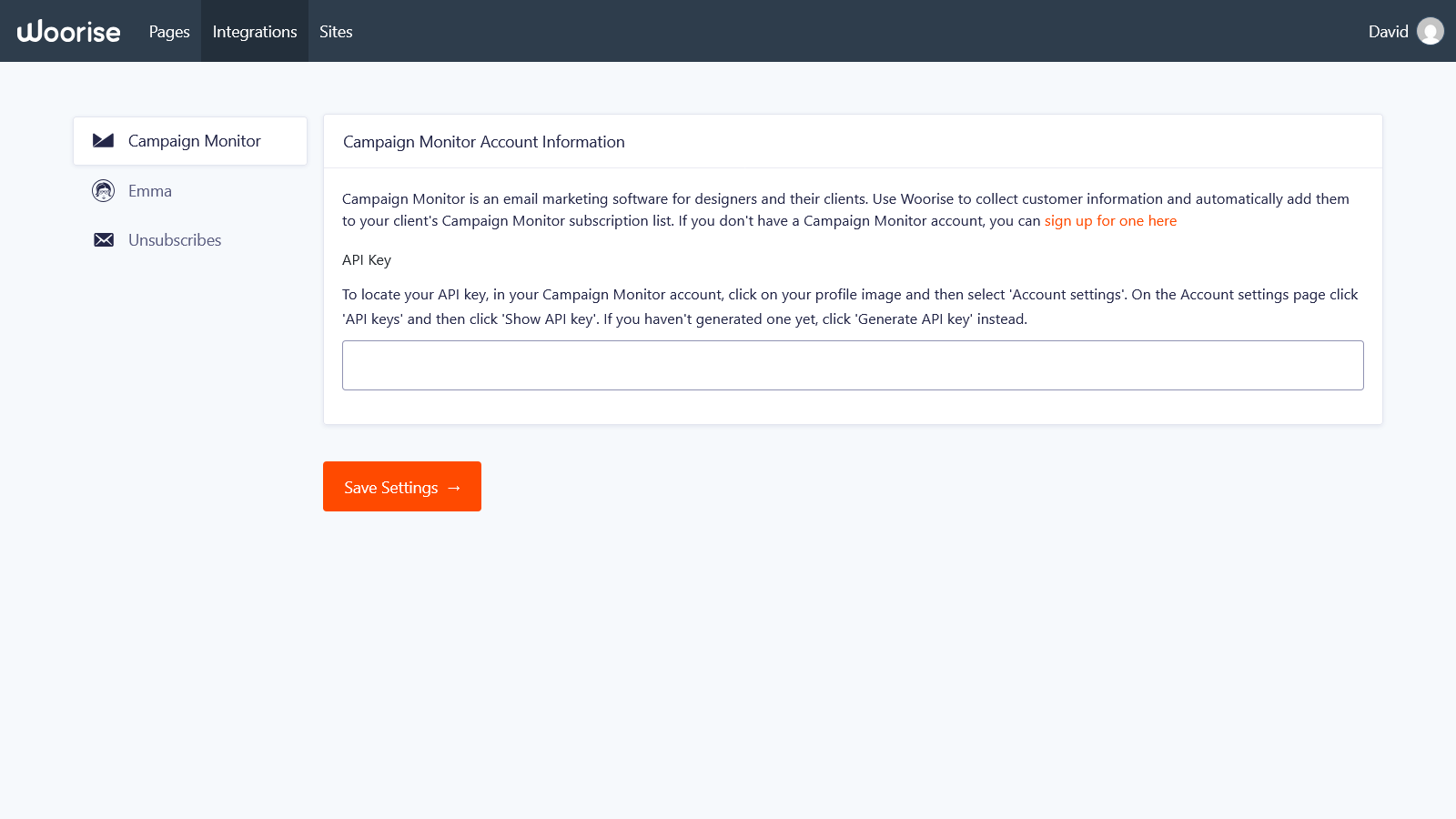Open the Pages menu item
The width and height of the screenshot is (1456, 819).
[169, 32]
